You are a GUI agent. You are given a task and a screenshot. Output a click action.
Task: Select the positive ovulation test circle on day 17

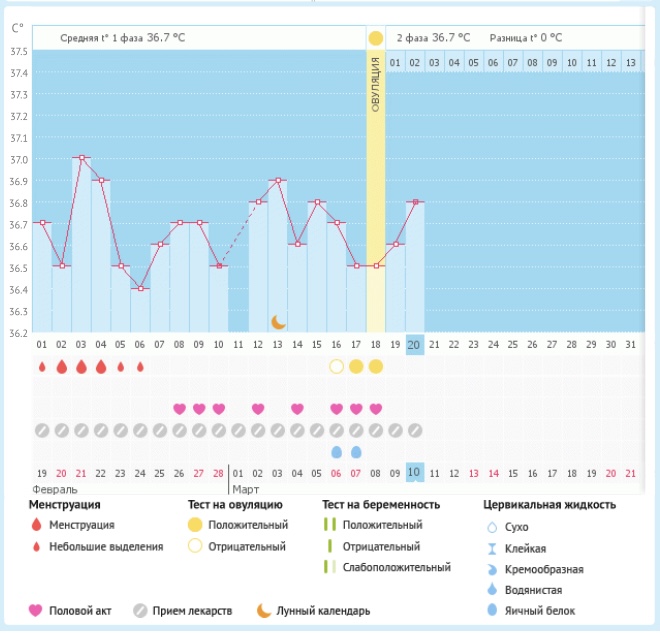coord(356,366)
